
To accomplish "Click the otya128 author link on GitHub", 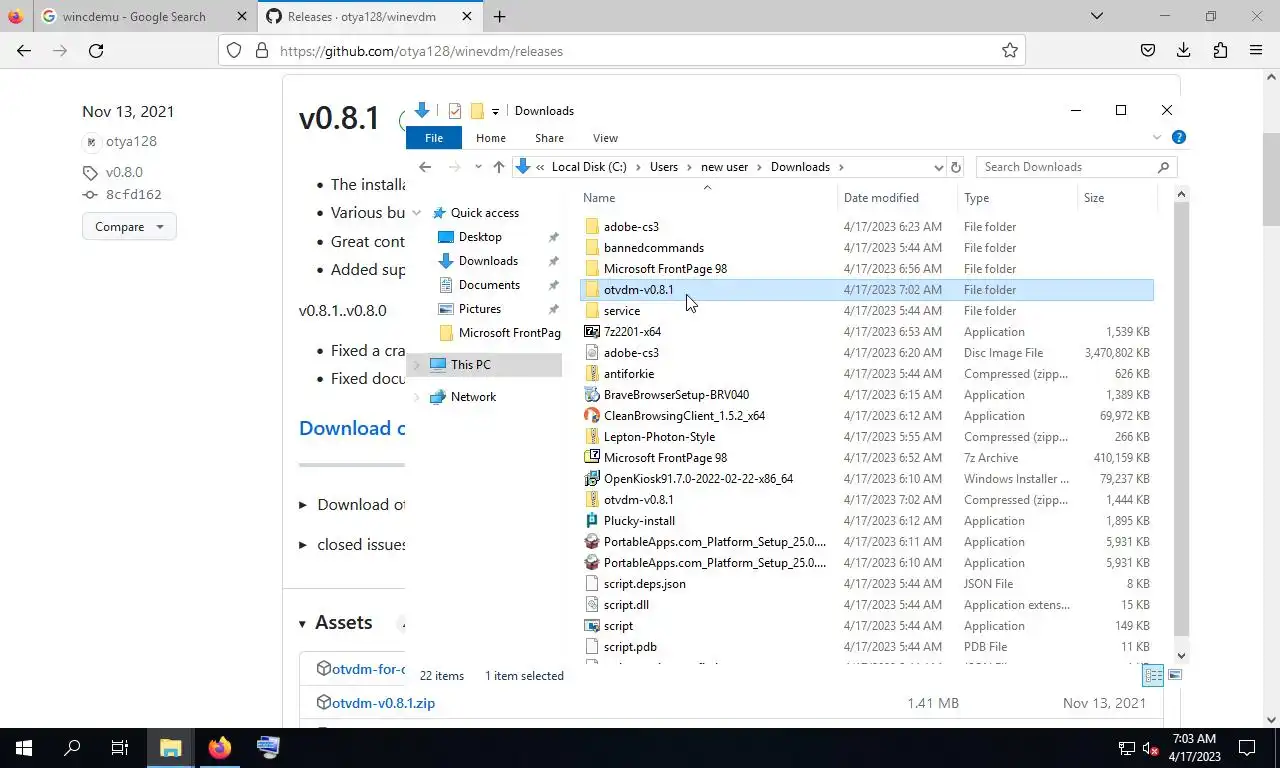I will 131,141.
